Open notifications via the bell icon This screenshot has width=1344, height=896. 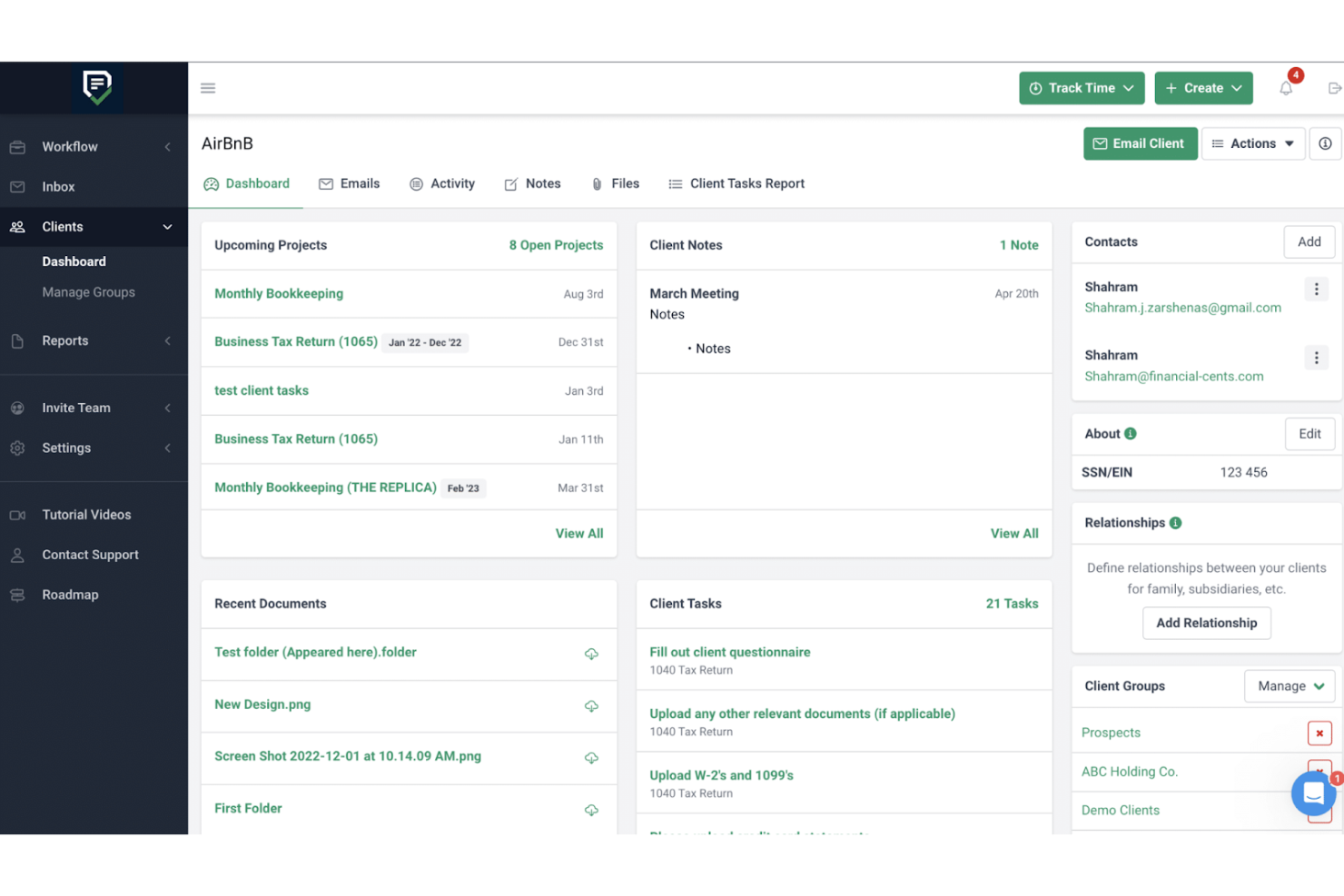[1286, 87]
